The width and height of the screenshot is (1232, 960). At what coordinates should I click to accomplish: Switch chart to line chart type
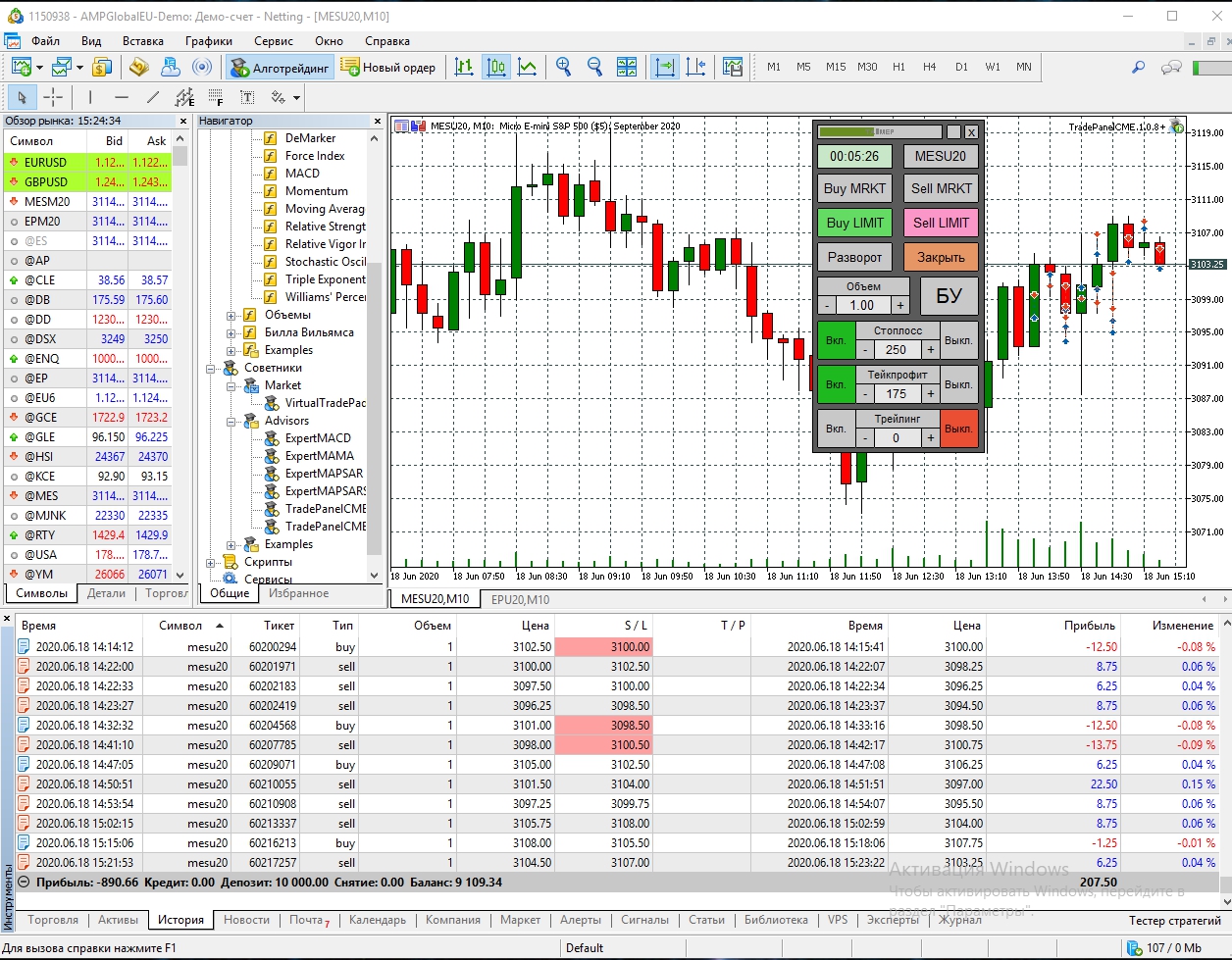tap(528, 67)
